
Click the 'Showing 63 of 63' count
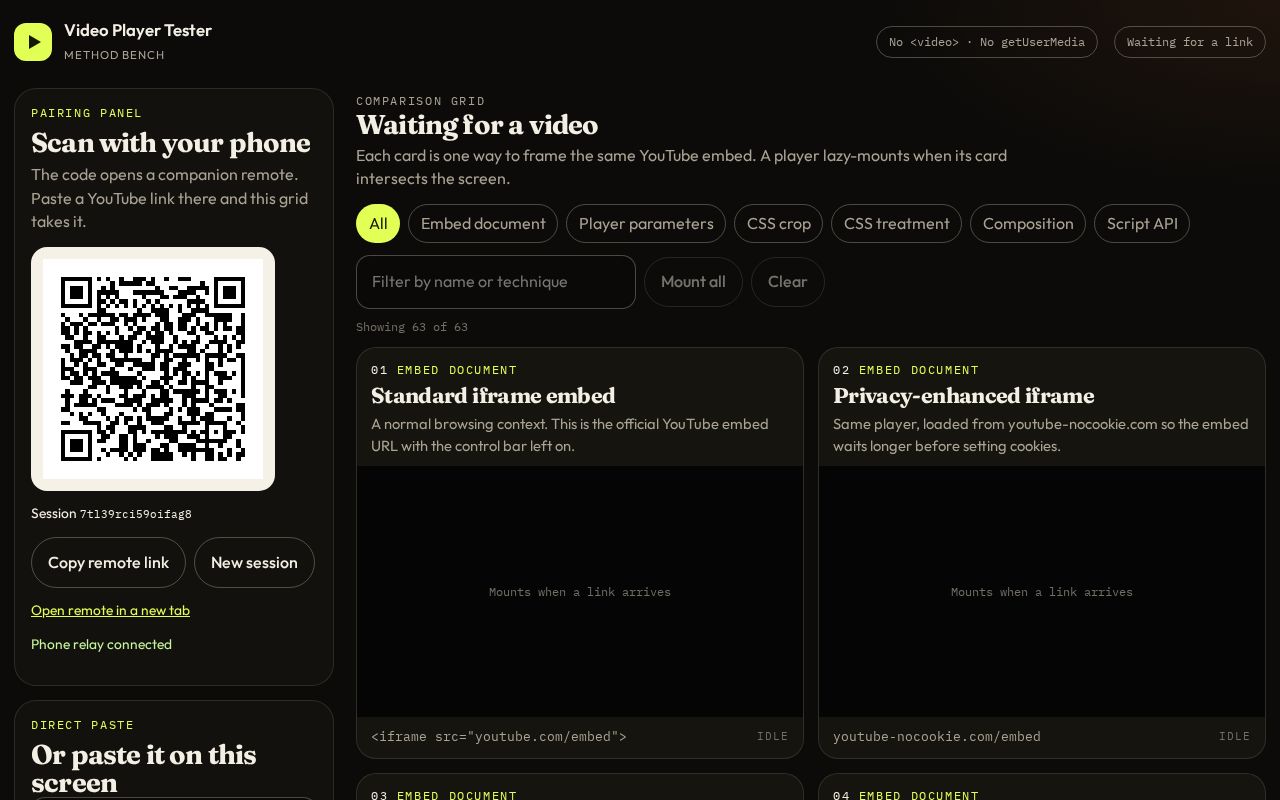[x=412, y=328]
